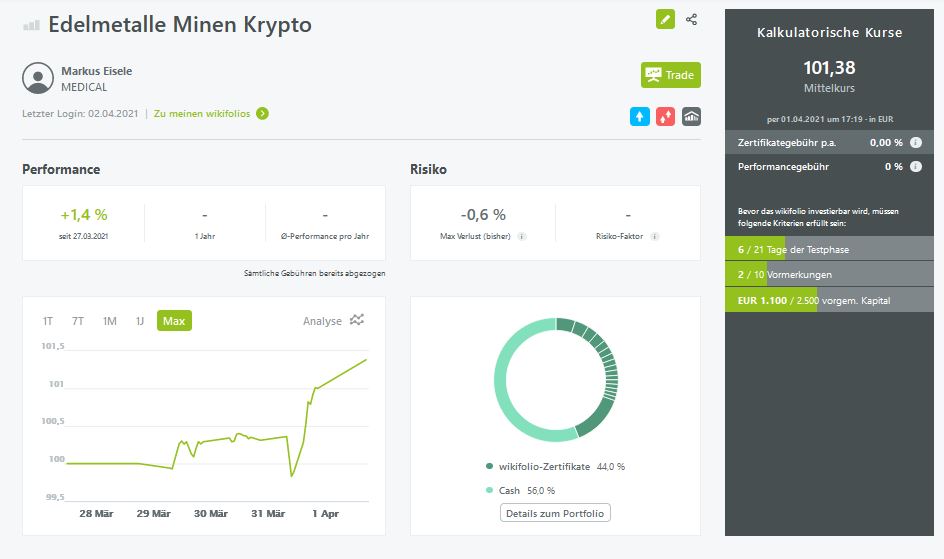
Task: Select the 1M chart period
Action: click(109, 321)
